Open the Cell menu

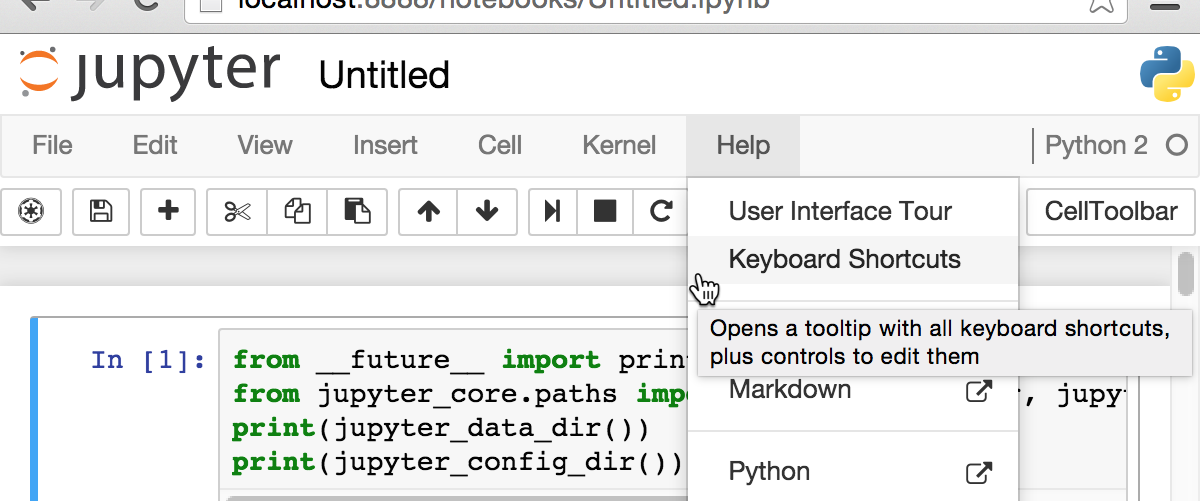(500, 145)
